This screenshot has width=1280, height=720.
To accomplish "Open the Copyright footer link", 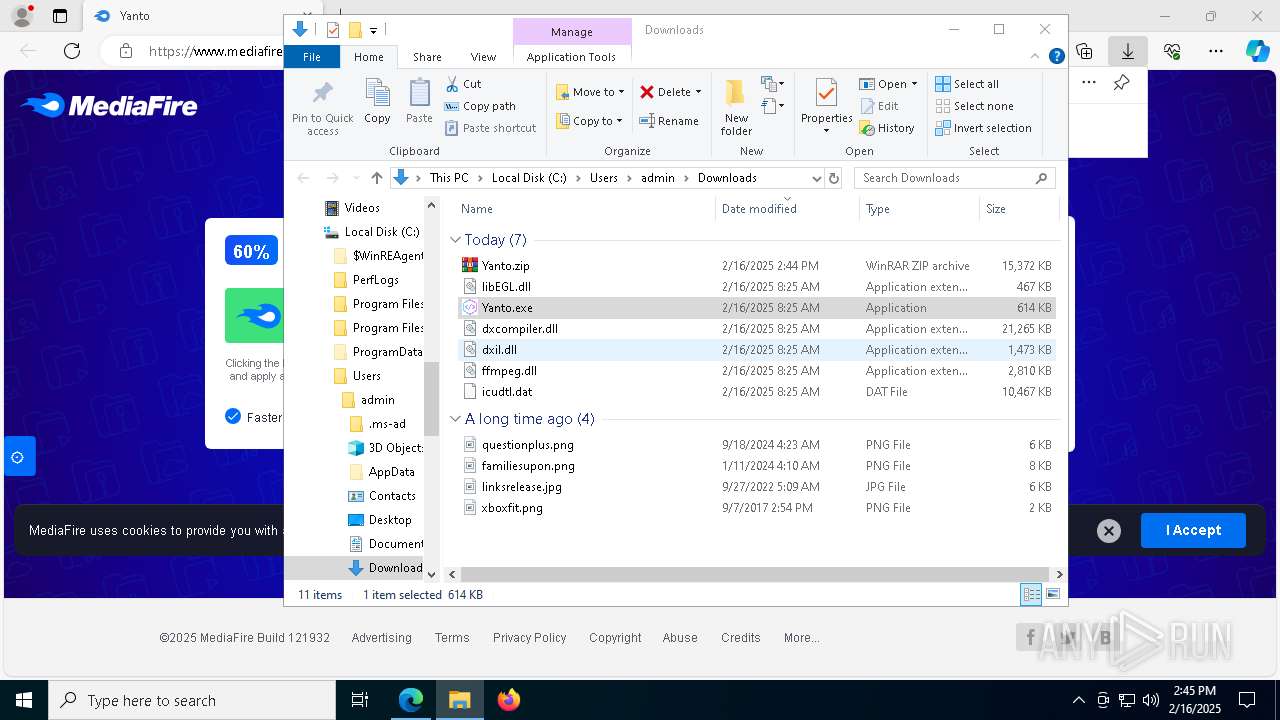I will pos(615,638).
